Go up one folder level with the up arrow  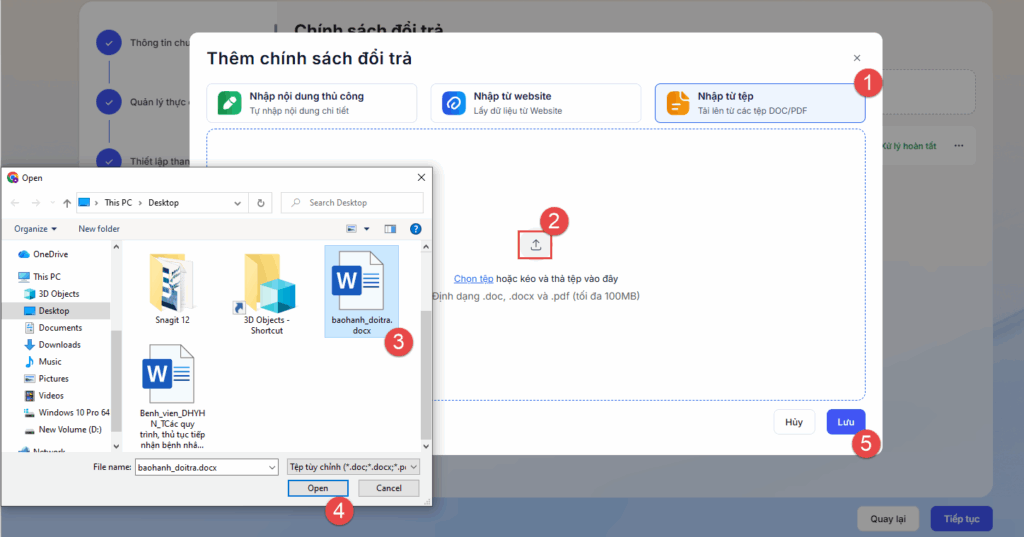point(66,203)
